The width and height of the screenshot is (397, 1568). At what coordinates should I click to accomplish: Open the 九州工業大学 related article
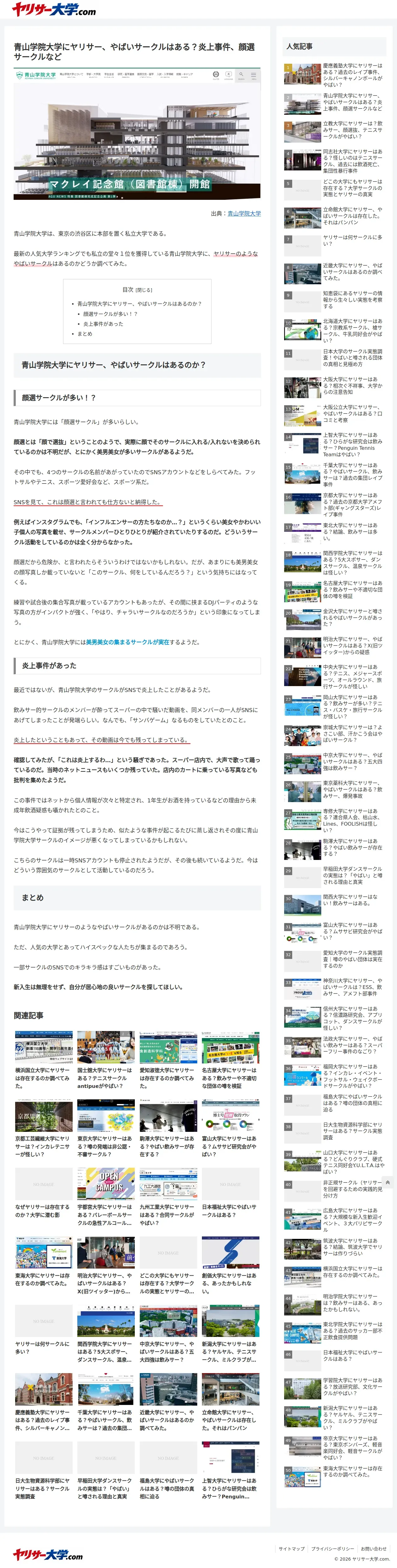coord(169,1197)
